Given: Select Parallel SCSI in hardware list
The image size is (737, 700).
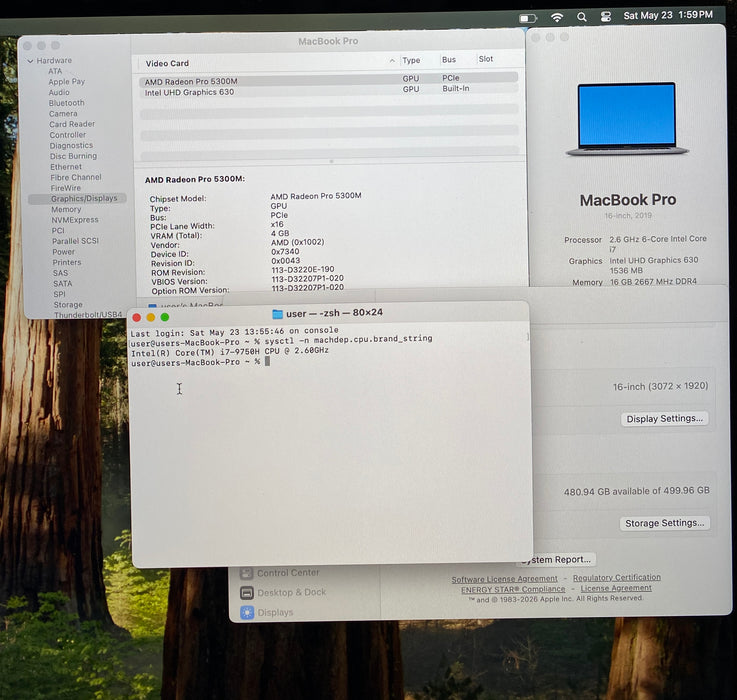Looking at the screenshot, I should [75, 241].
